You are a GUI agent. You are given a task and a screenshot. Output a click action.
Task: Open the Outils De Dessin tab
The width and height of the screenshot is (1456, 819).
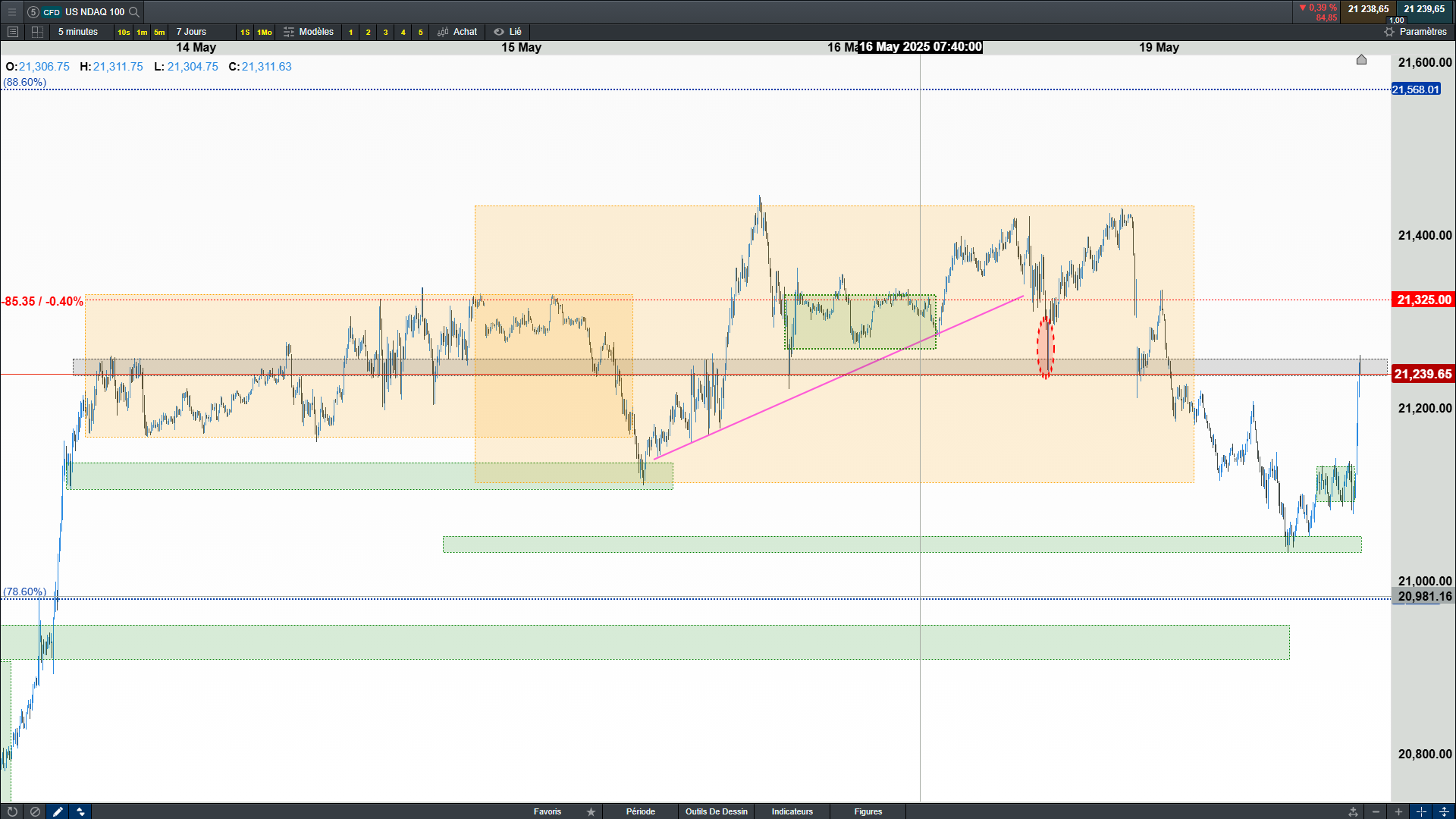[x=716, y=811]
